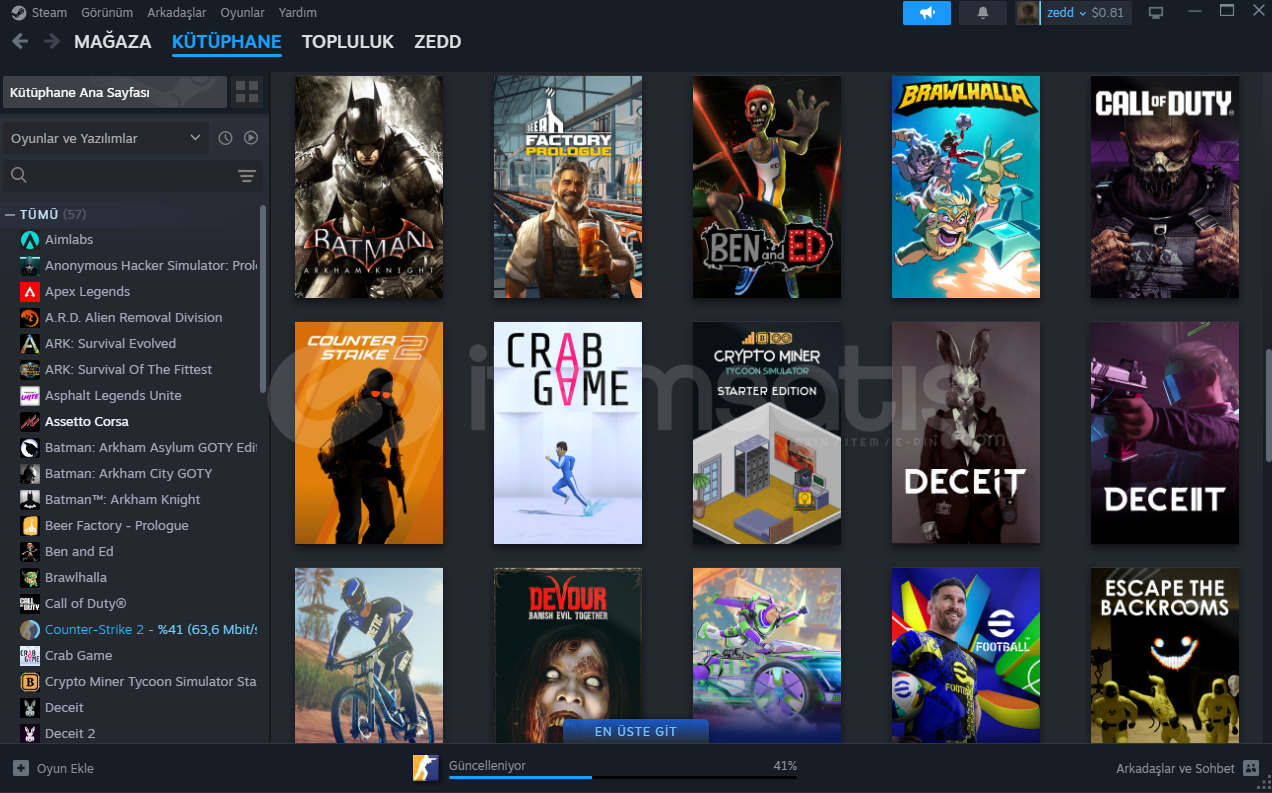Open the collections grid view icon
The width and height of the screenshot is (1272, 793).
pyautogui.click(x=246, y=93)
